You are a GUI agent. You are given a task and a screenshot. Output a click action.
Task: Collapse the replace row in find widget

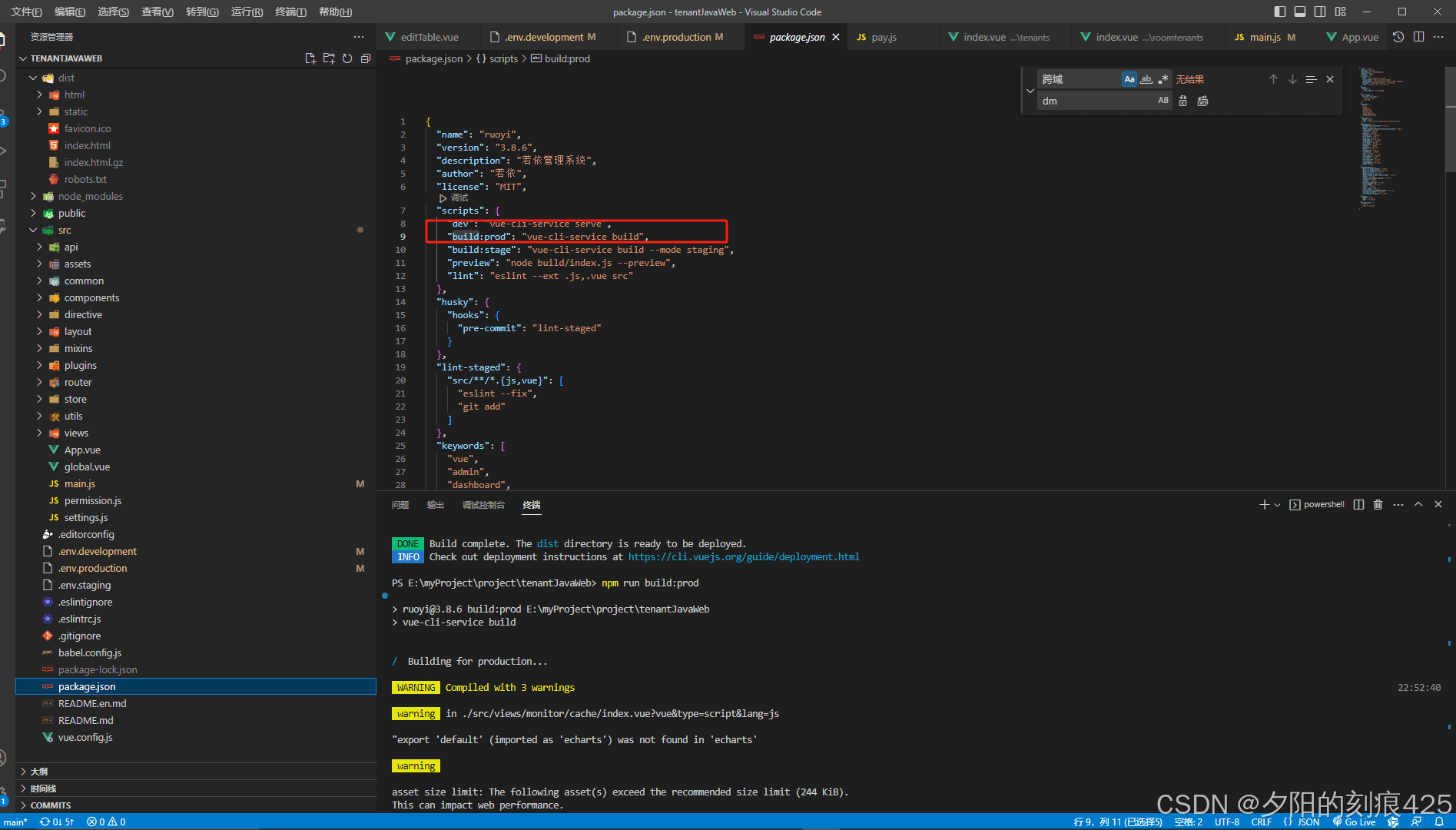pyautogui.click(x=1030, y=91)
